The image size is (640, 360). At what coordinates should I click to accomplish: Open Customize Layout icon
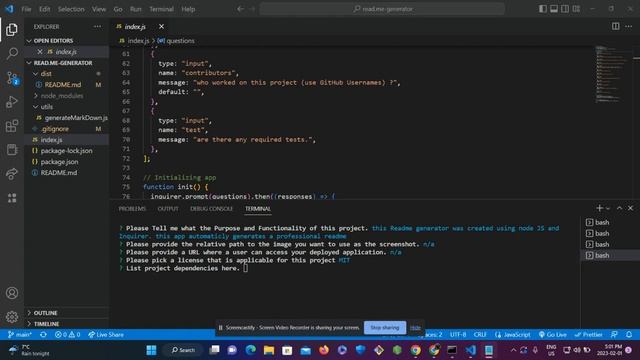[x=576, y=9]
